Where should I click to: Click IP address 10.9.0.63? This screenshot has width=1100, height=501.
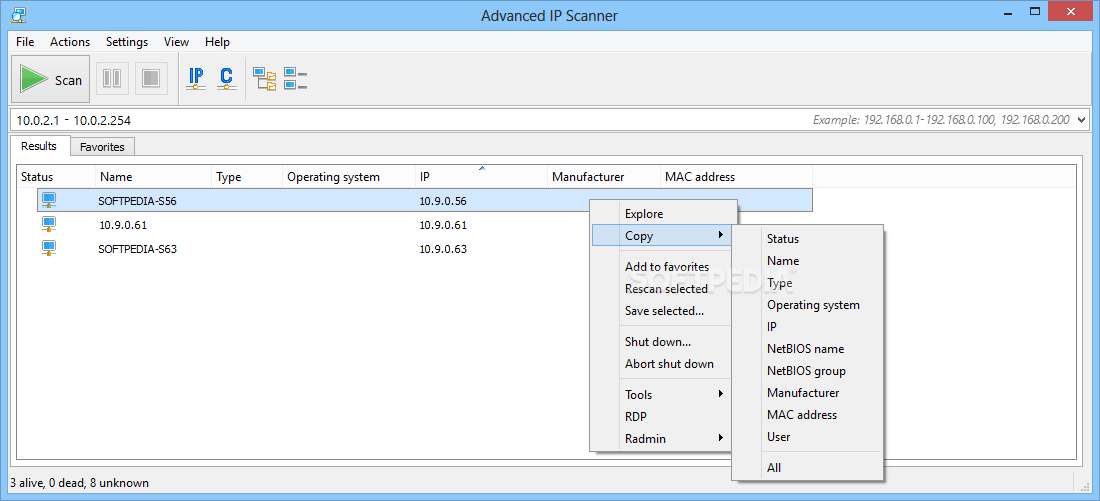click(443, 248)
